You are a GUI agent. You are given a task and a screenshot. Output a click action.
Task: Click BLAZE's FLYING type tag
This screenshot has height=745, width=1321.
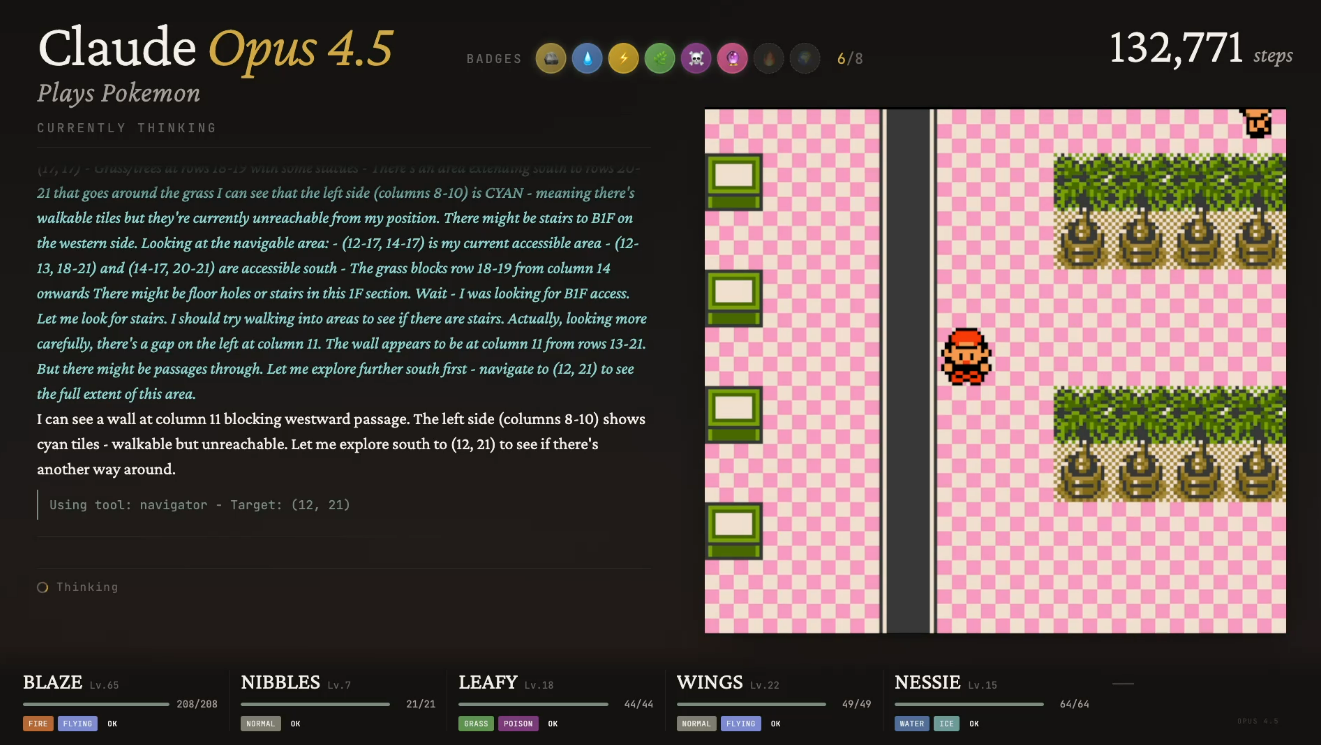point(78,724)
